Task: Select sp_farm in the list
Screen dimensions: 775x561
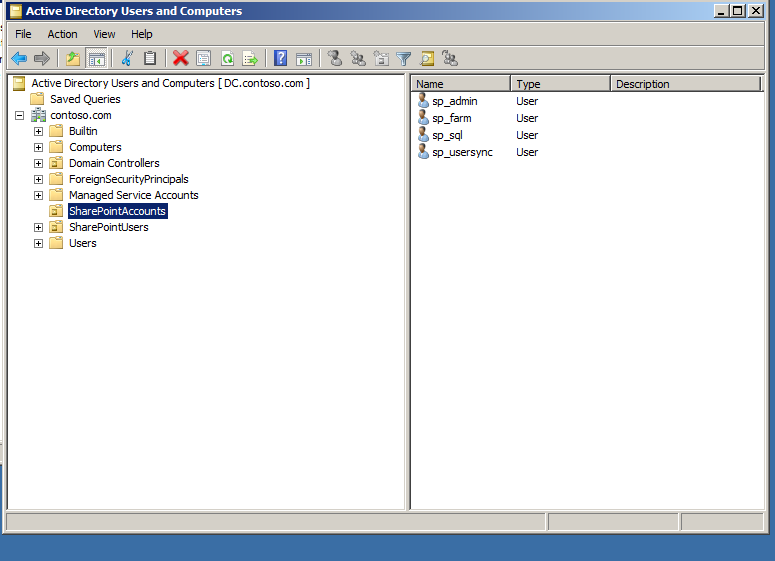Action: pos(452,118)
